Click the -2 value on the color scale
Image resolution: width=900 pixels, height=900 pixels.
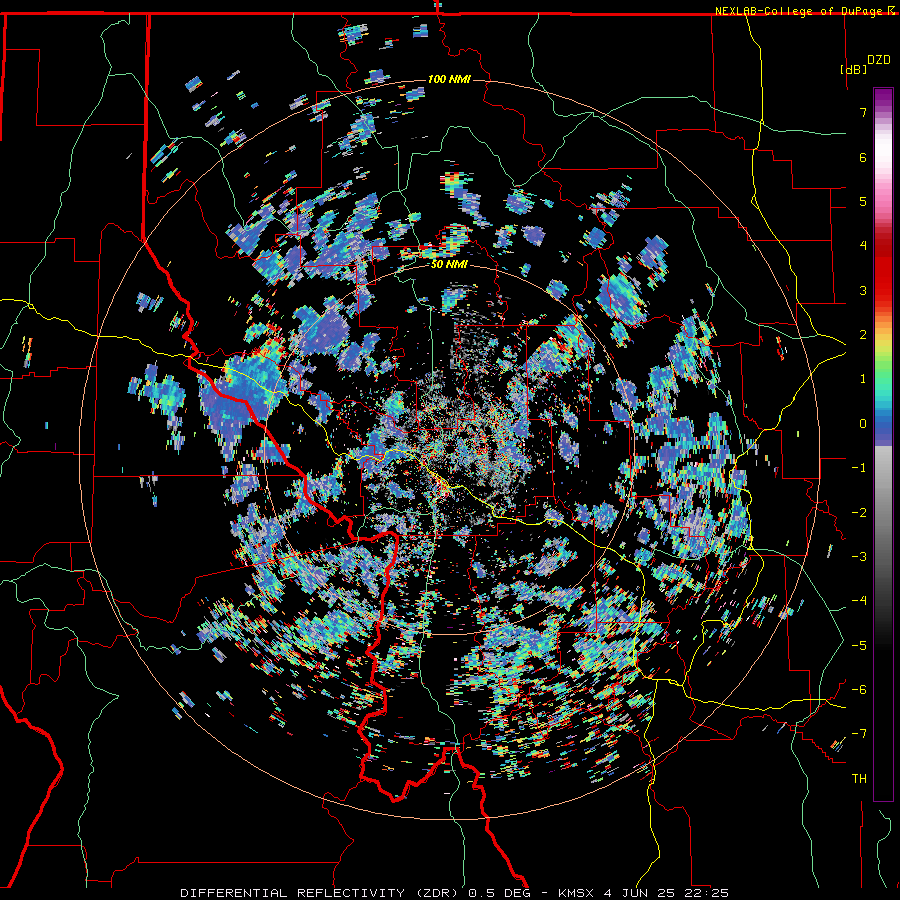click(x=859, y=513)
